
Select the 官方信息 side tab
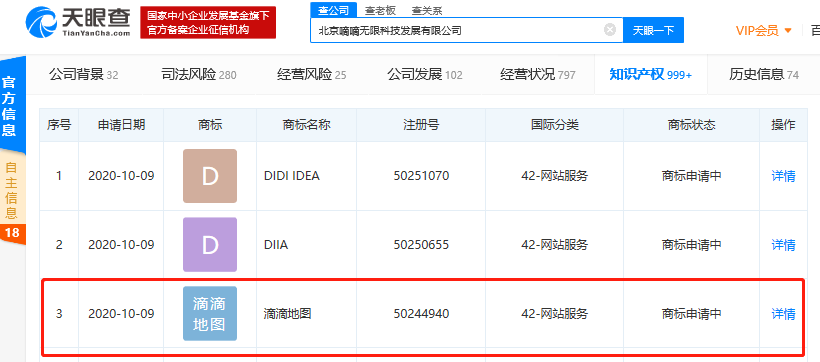9,106
